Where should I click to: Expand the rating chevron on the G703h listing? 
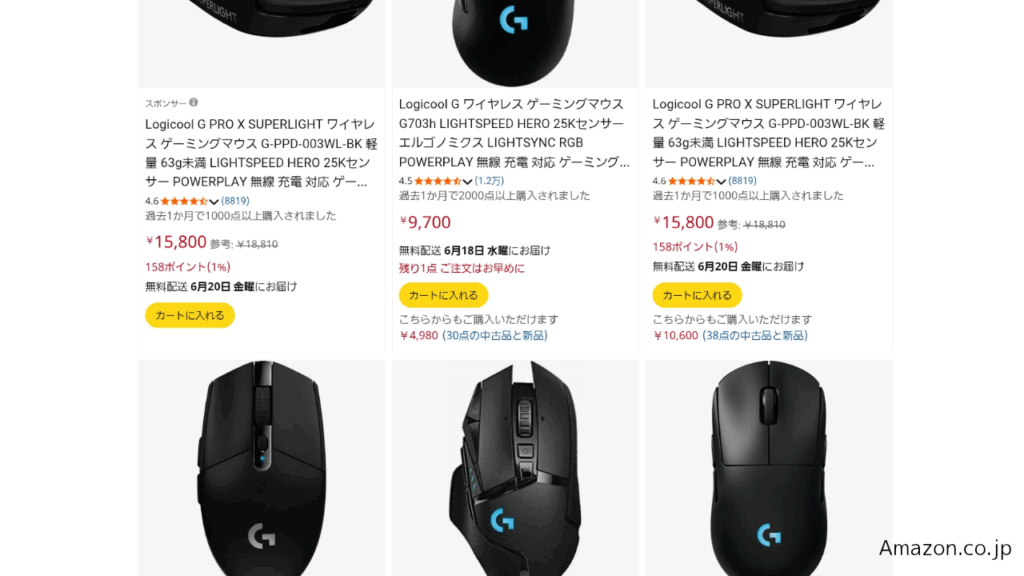tap(468, 182)
